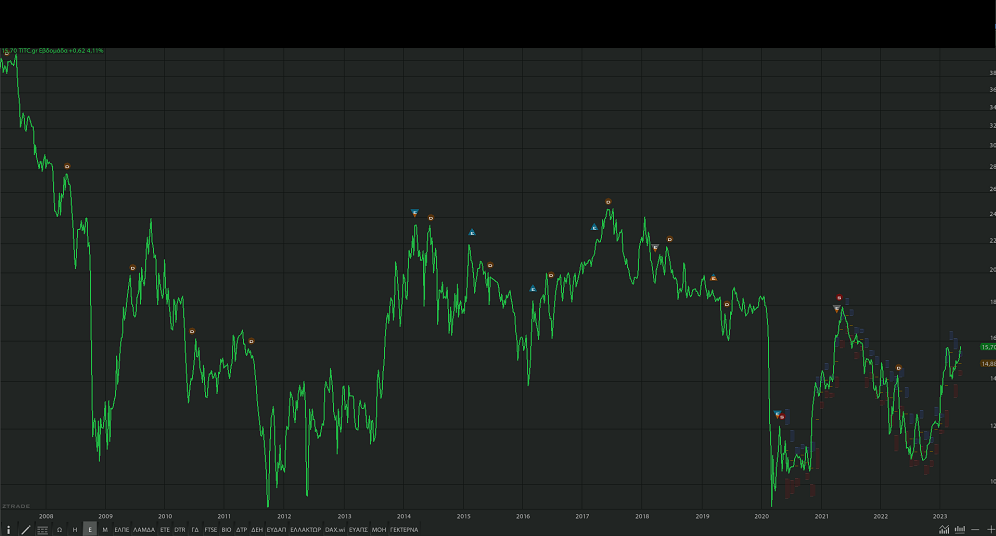Click the grey triangle marker in 2021
The height and width of the screenshot is (536, 996).
click(x=837, y=309)
